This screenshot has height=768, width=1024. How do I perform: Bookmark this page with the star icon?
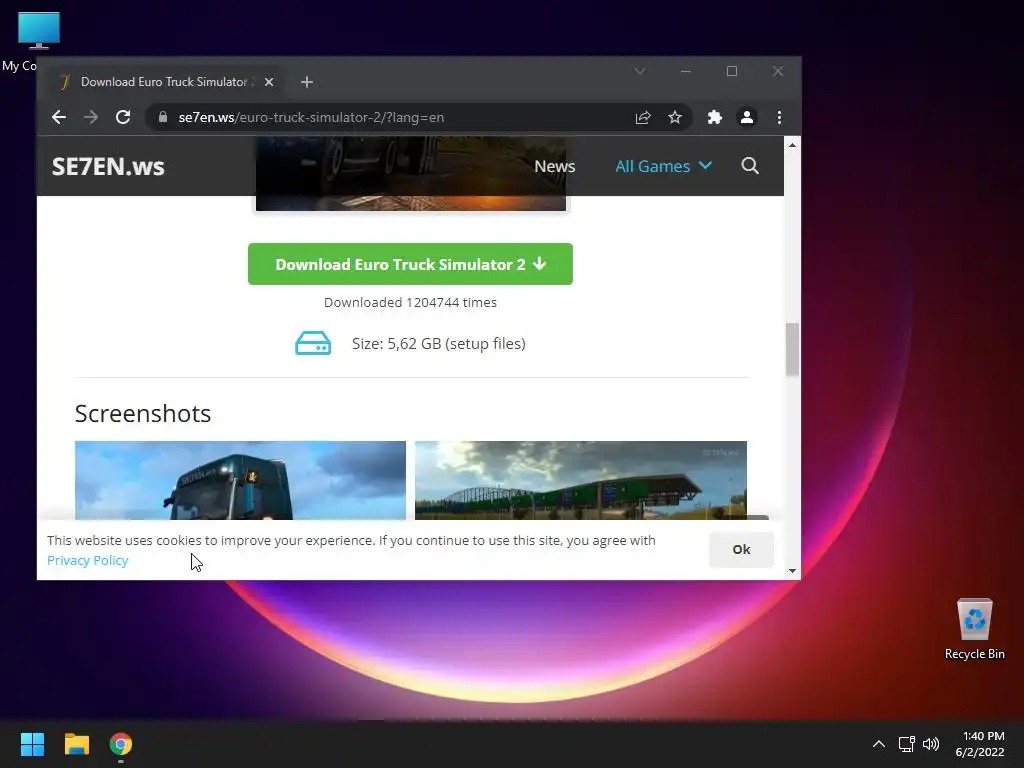pyautogui.click(x=675, y=118)
